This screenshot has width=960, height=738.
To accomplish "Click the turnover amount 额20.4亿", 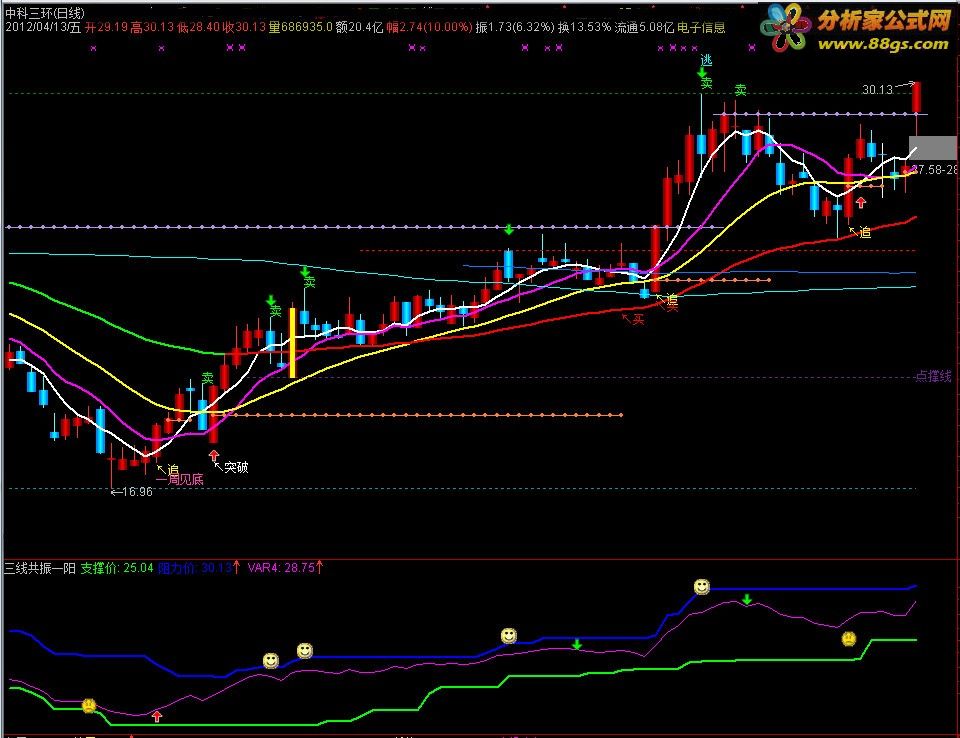I will (359, 28).
